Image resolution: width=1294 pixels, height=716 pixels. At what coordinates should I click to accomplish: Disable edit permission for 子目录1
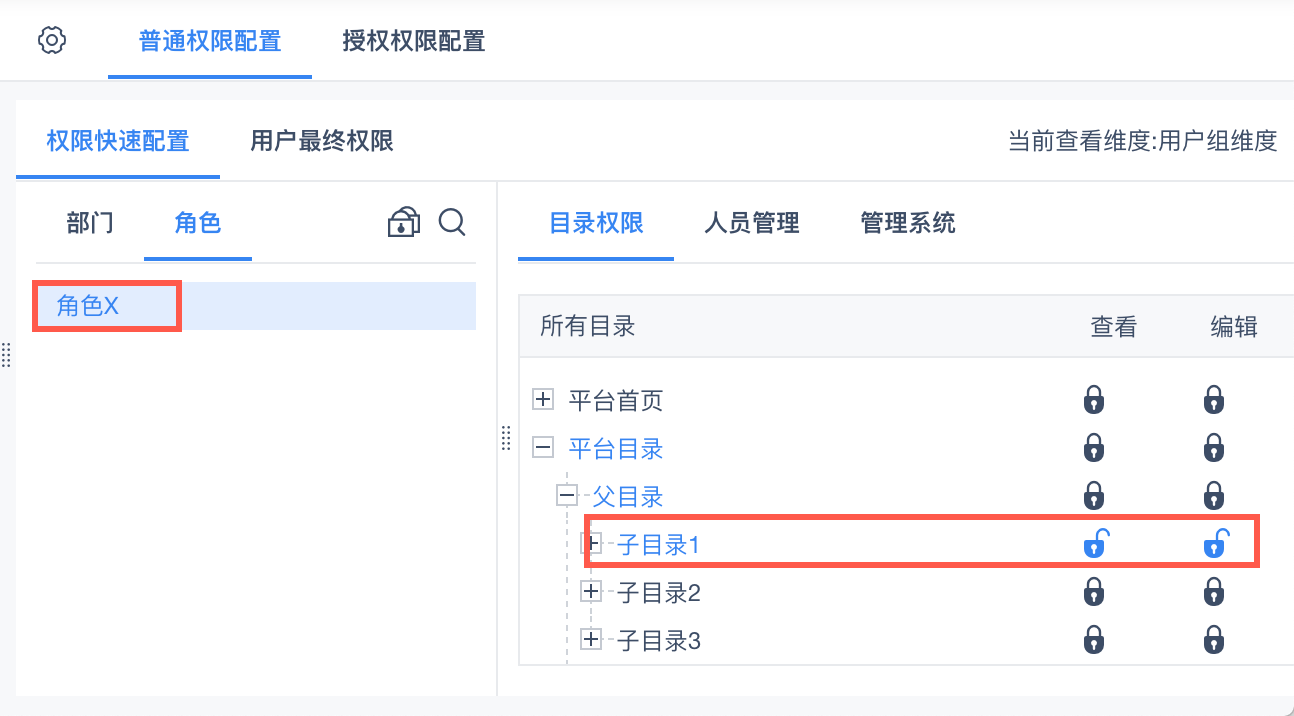click(x=1214, y=544)
